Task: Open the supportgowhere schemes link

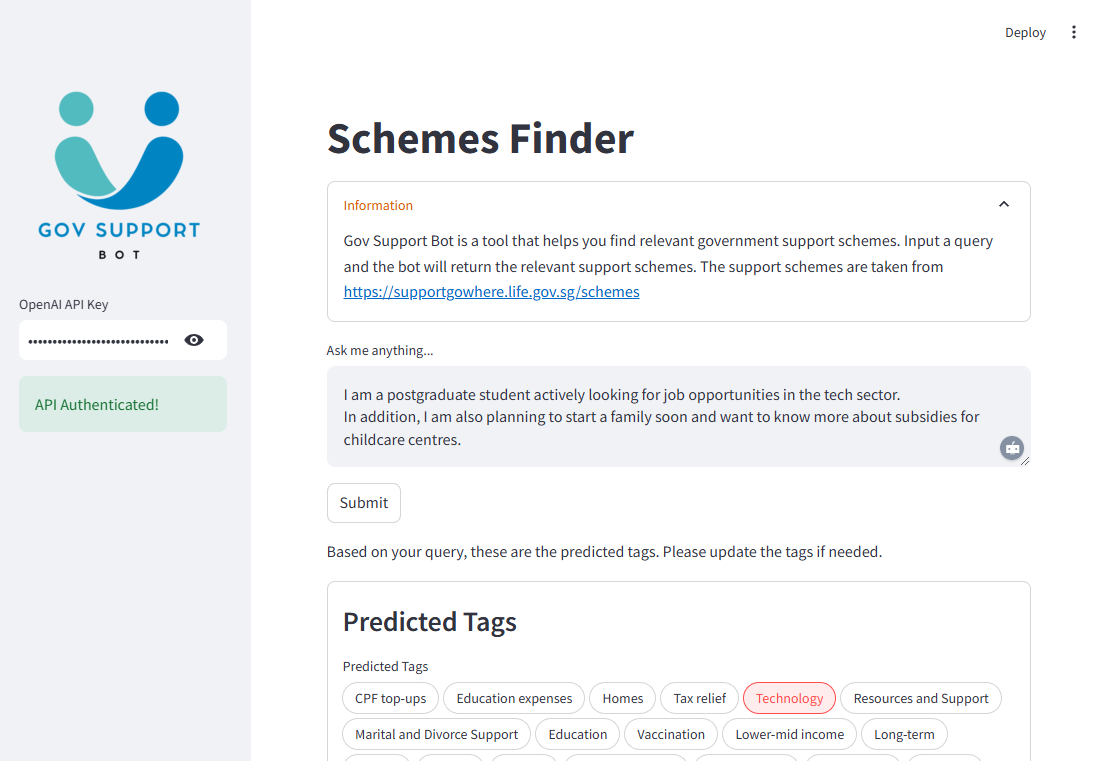Action: click(x=491, y=292)
